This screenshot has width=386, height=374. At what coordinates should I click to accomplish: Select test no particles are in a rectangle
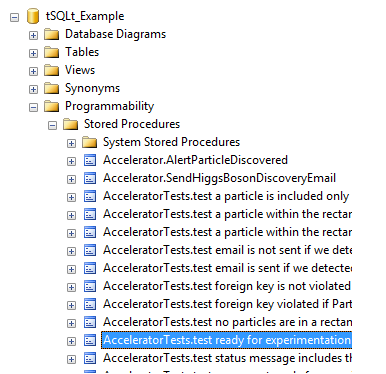tap(227, 322)
